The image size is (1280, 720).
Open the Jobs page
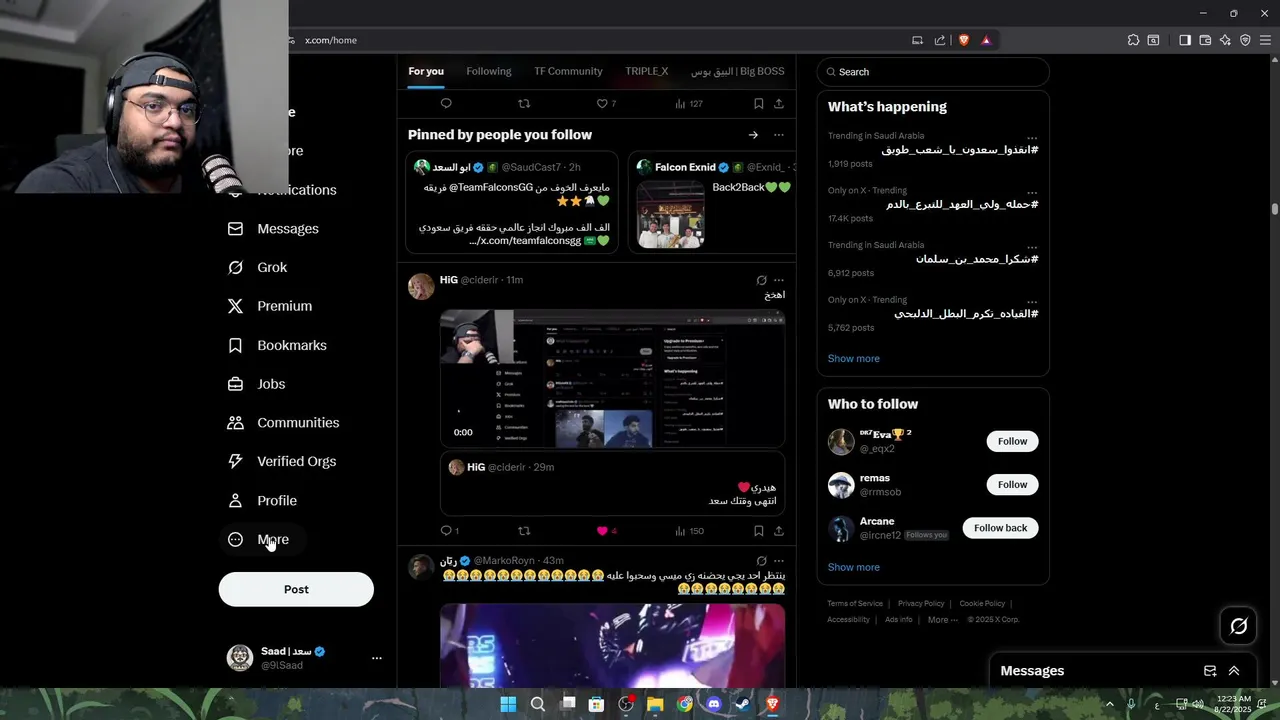point(256,385)
